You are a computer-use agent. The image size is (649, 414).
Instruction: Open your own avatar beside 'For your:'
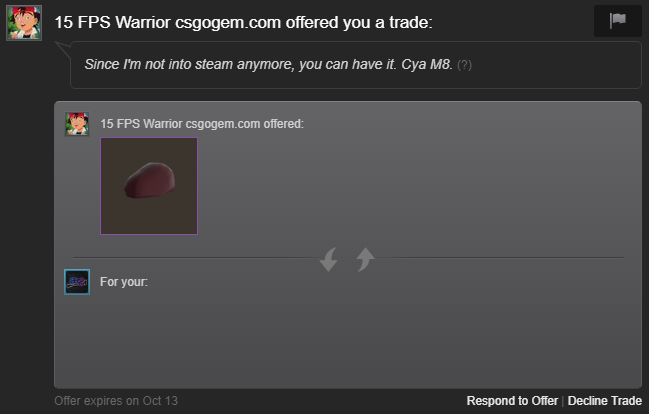coord(77,282)
